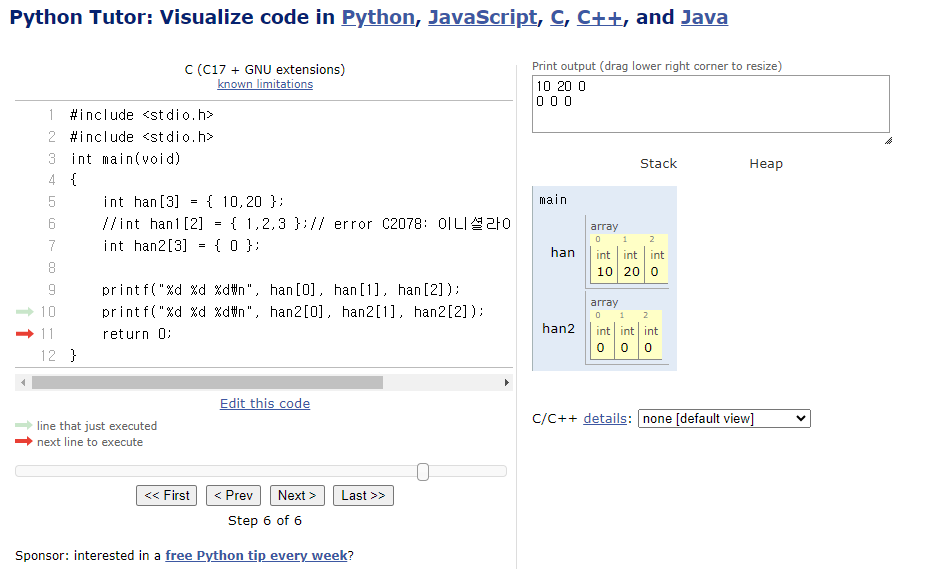Jump to the last step with Last >>
The image size is (950, 569).
point(363,496)
